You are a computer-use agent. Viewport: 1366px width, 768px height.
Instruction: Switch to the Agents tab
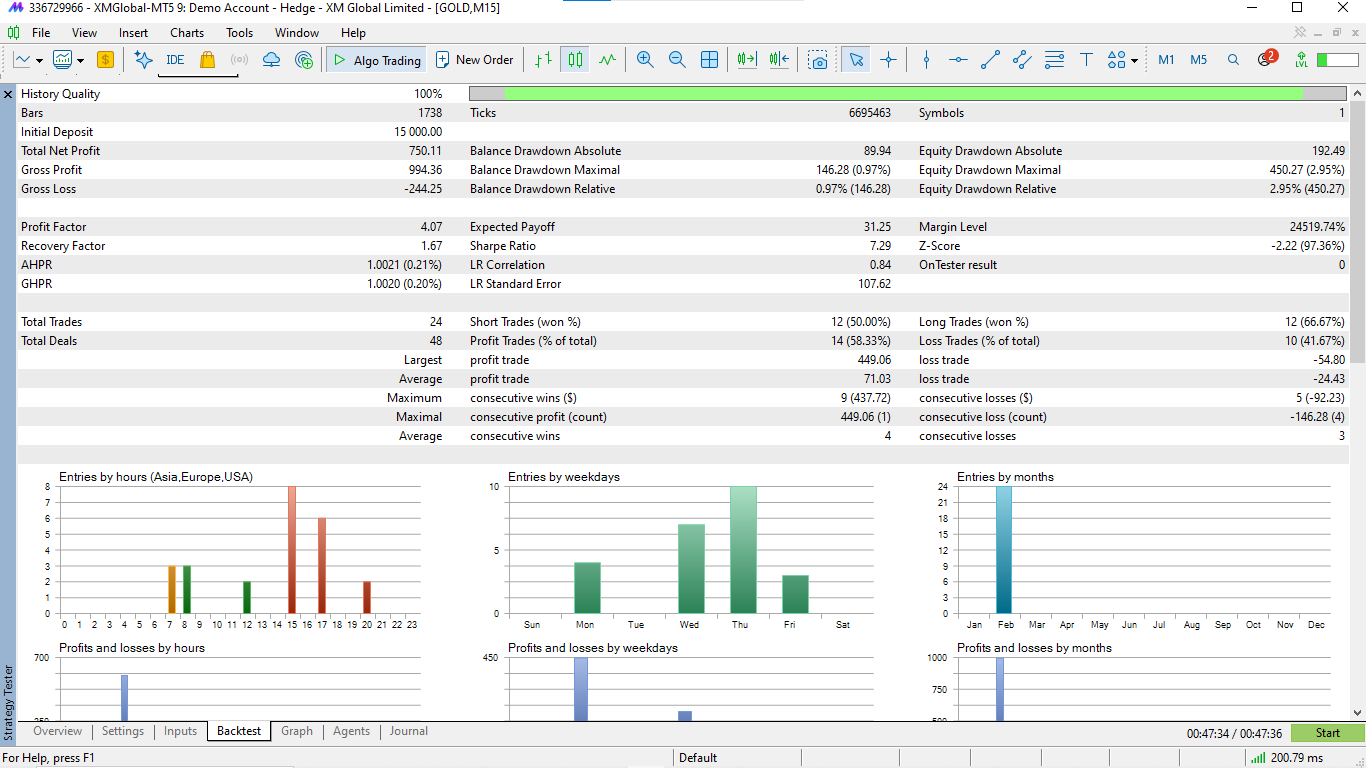[351, 731]
